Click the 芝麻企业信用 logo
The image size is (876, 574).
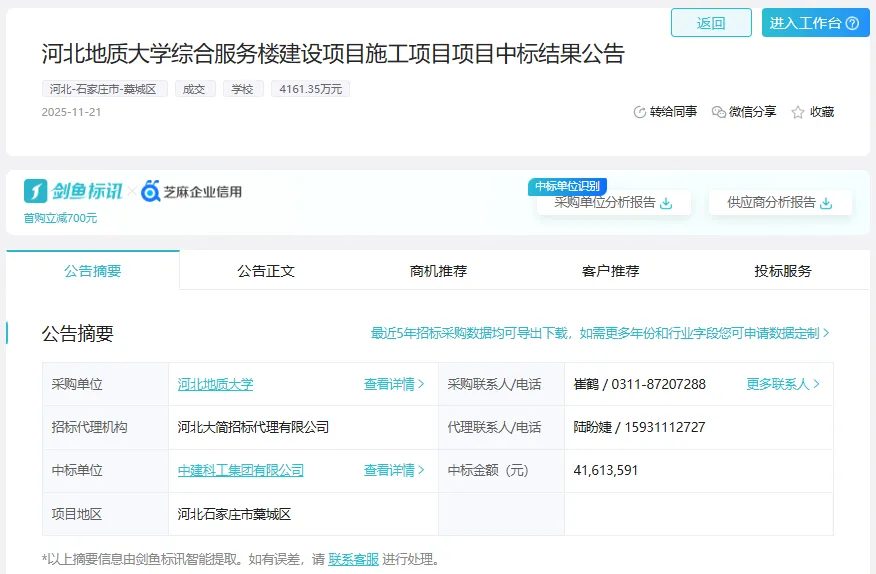click(x=191, y=191)
